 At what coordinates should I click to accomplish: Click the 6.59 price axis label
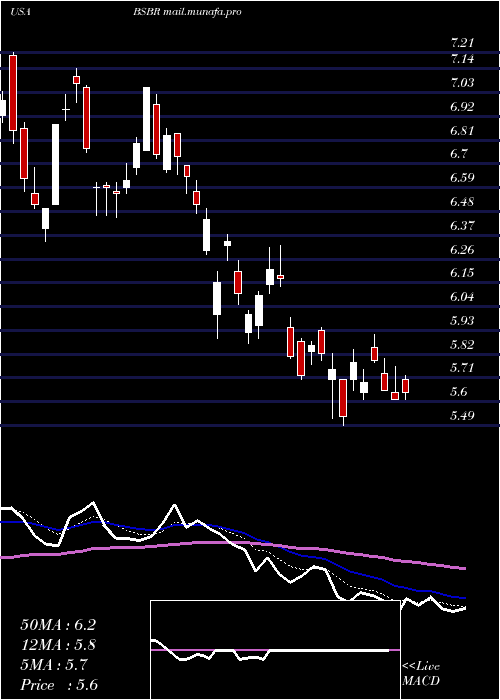click(462, 178)
